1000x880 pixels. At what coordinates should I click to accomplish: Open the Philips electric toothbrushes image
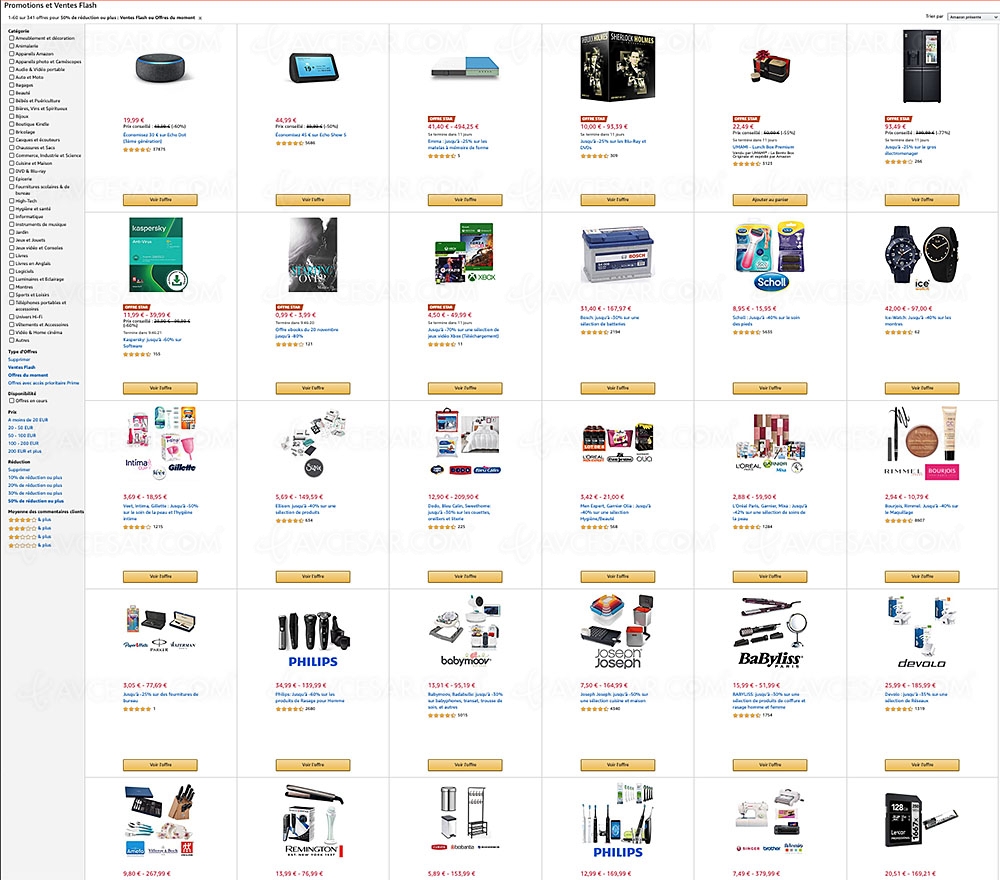(x=617, y=821)
